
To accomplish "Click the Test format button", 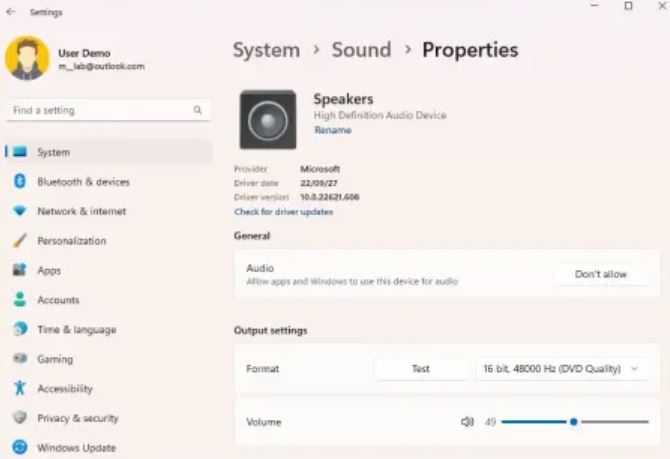I will pyautogui.click(x=420, y=369).
